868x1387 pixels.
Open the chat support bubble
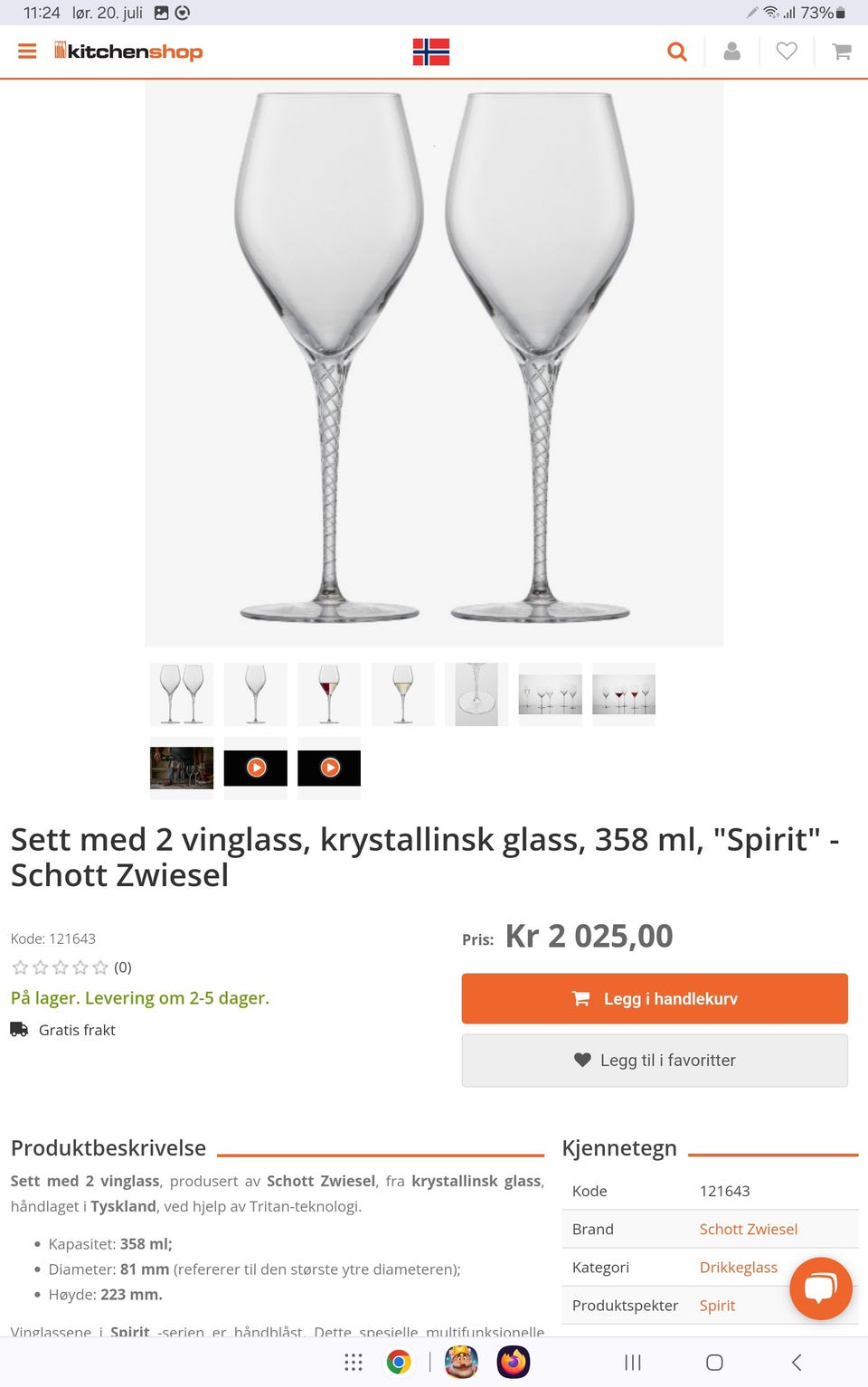pyautogui.click(x=820, y=1288)
